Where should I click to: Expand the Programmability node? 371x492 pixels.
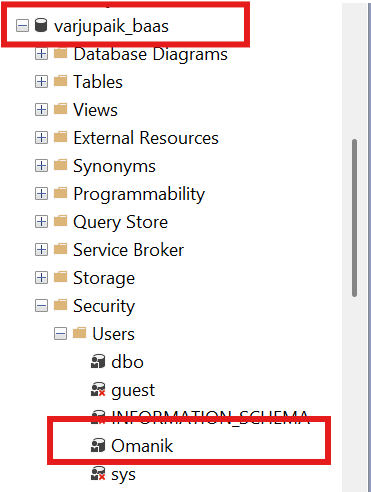[x=41, y=194]
